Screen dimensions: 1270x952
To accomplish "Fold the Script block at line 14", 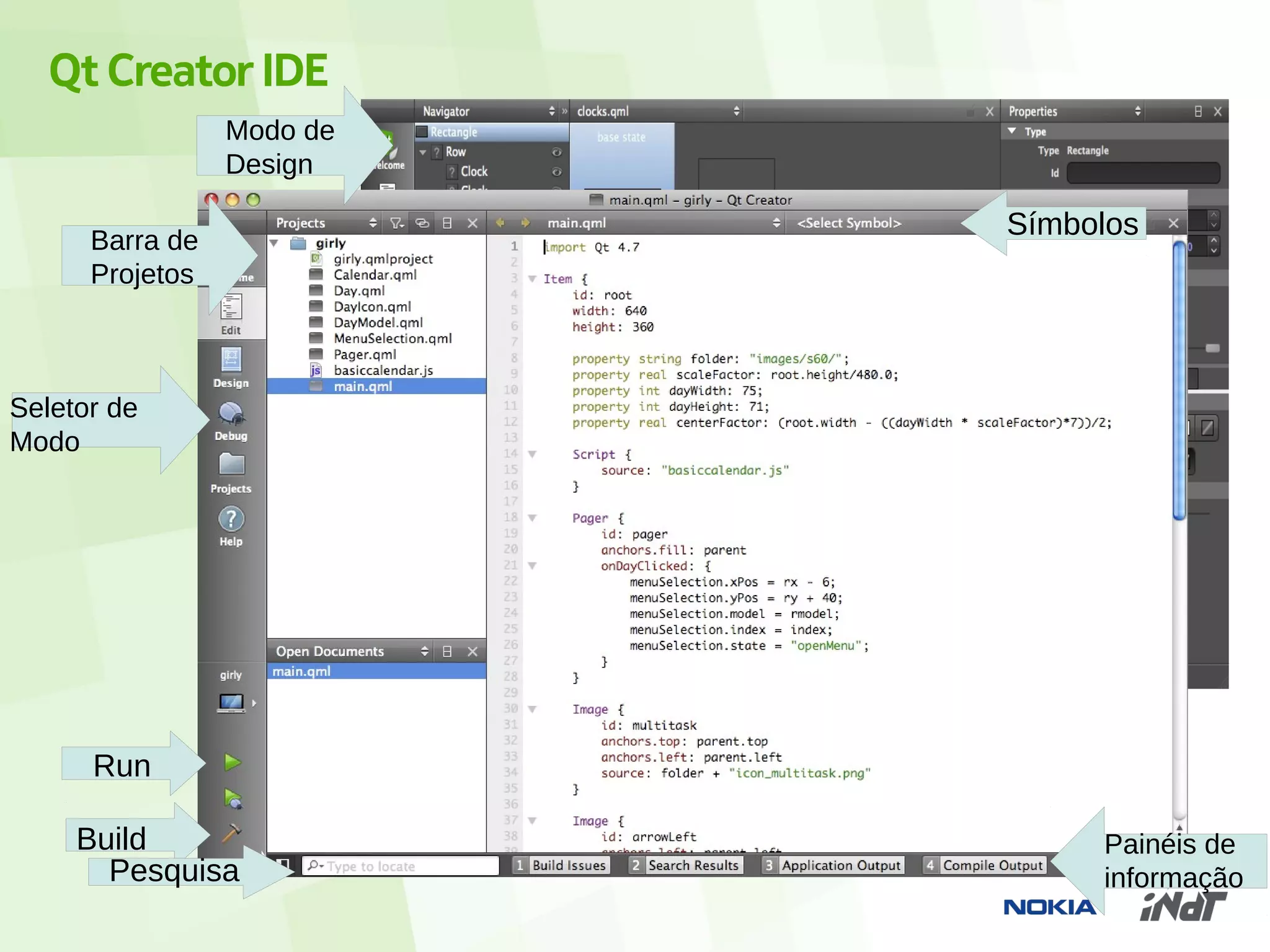I will (x=532, y=454).
